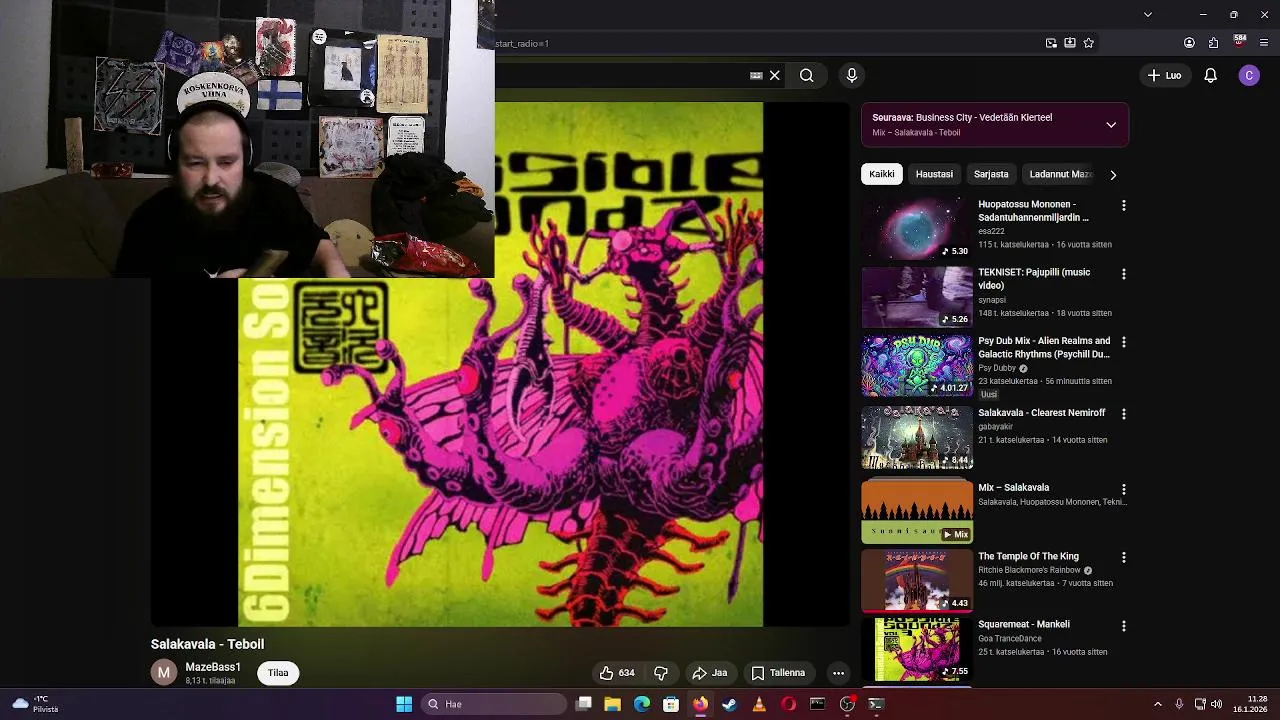Save video with Tallenna button
This screenshot has height=720, width=1280.
click(x=778, y=673)
